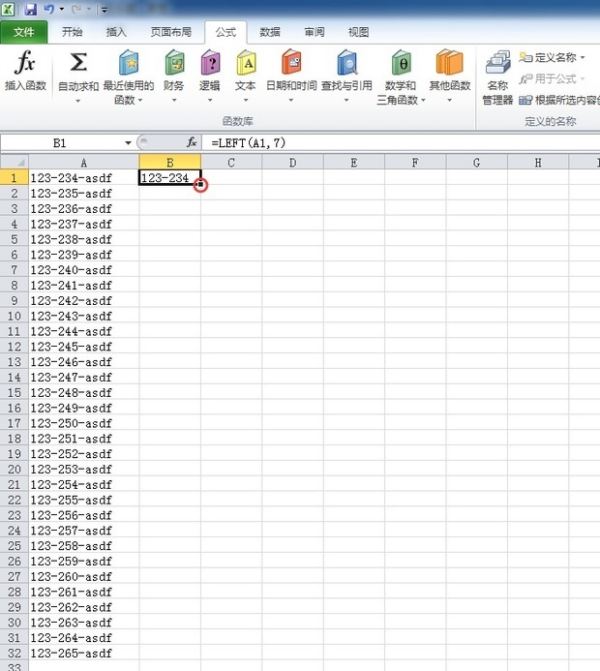Open Math and Trig (数学和三角函数) functions
Image resolution: width=600 pixels, height=671 pixels.
click(x=401, y=66)
